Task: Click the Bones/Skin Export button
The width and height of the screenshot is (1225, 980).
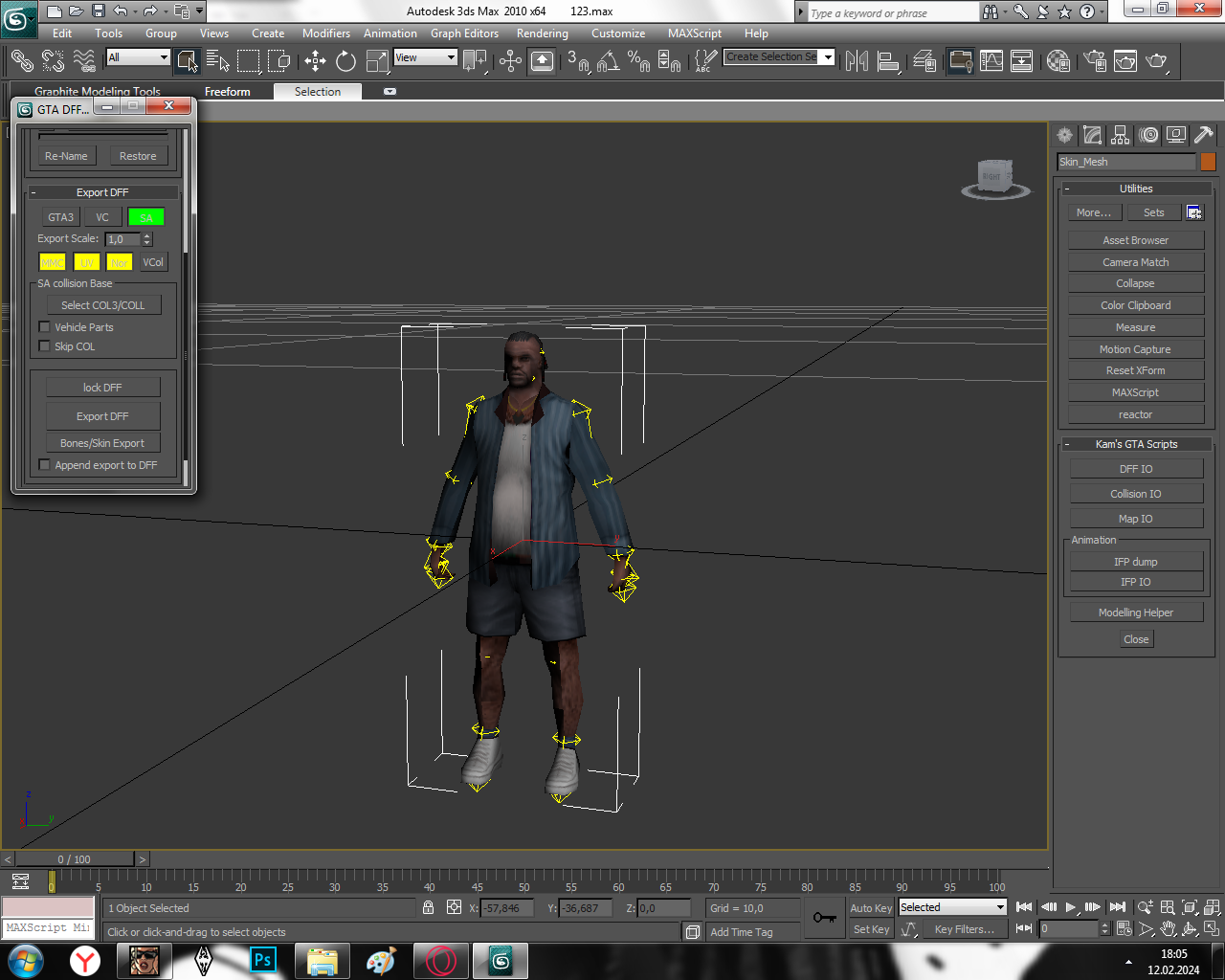Action: tap(102, 443)
